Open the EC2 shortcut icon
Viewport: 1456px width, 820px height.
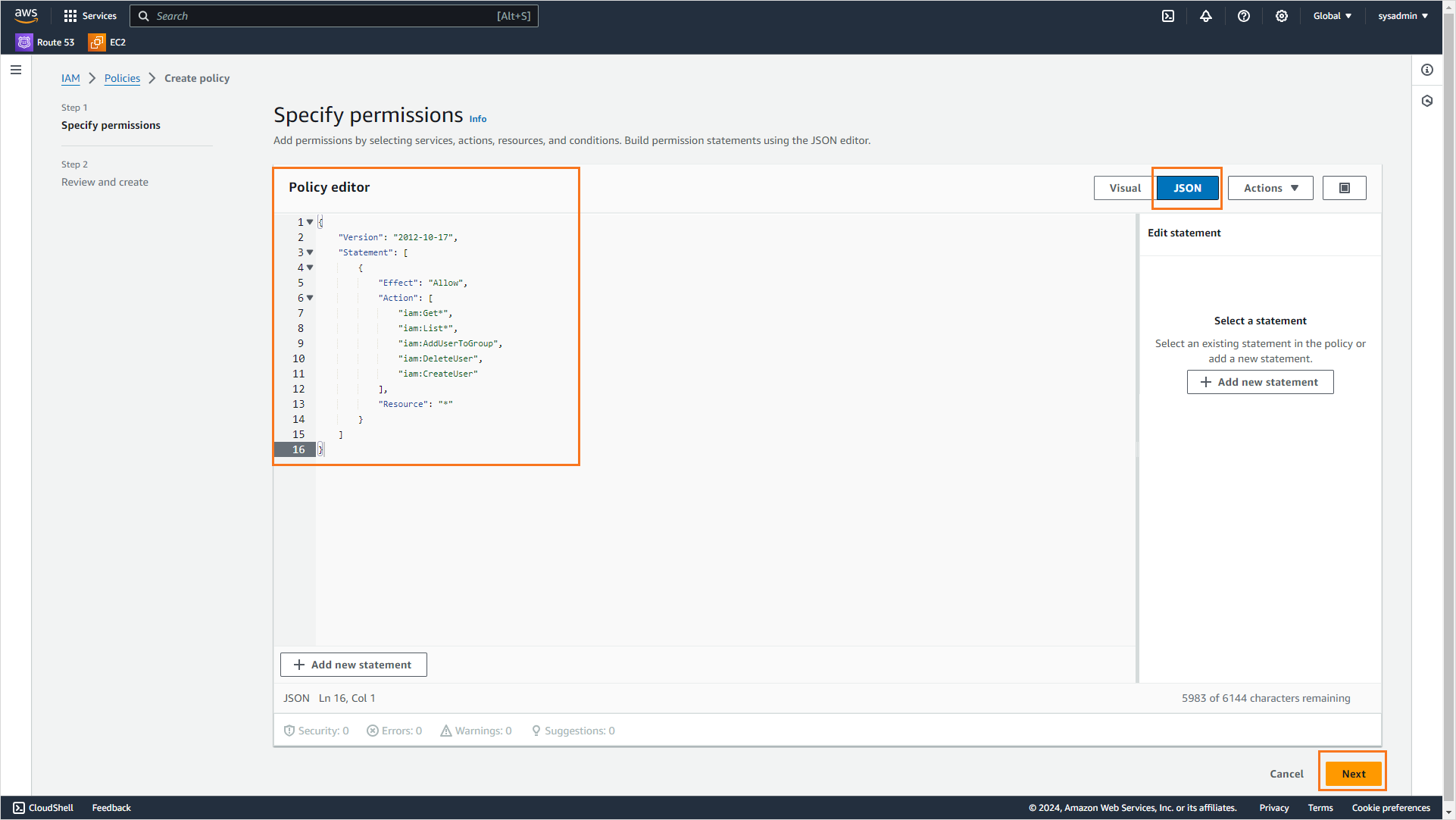click(x=97, y=42)
